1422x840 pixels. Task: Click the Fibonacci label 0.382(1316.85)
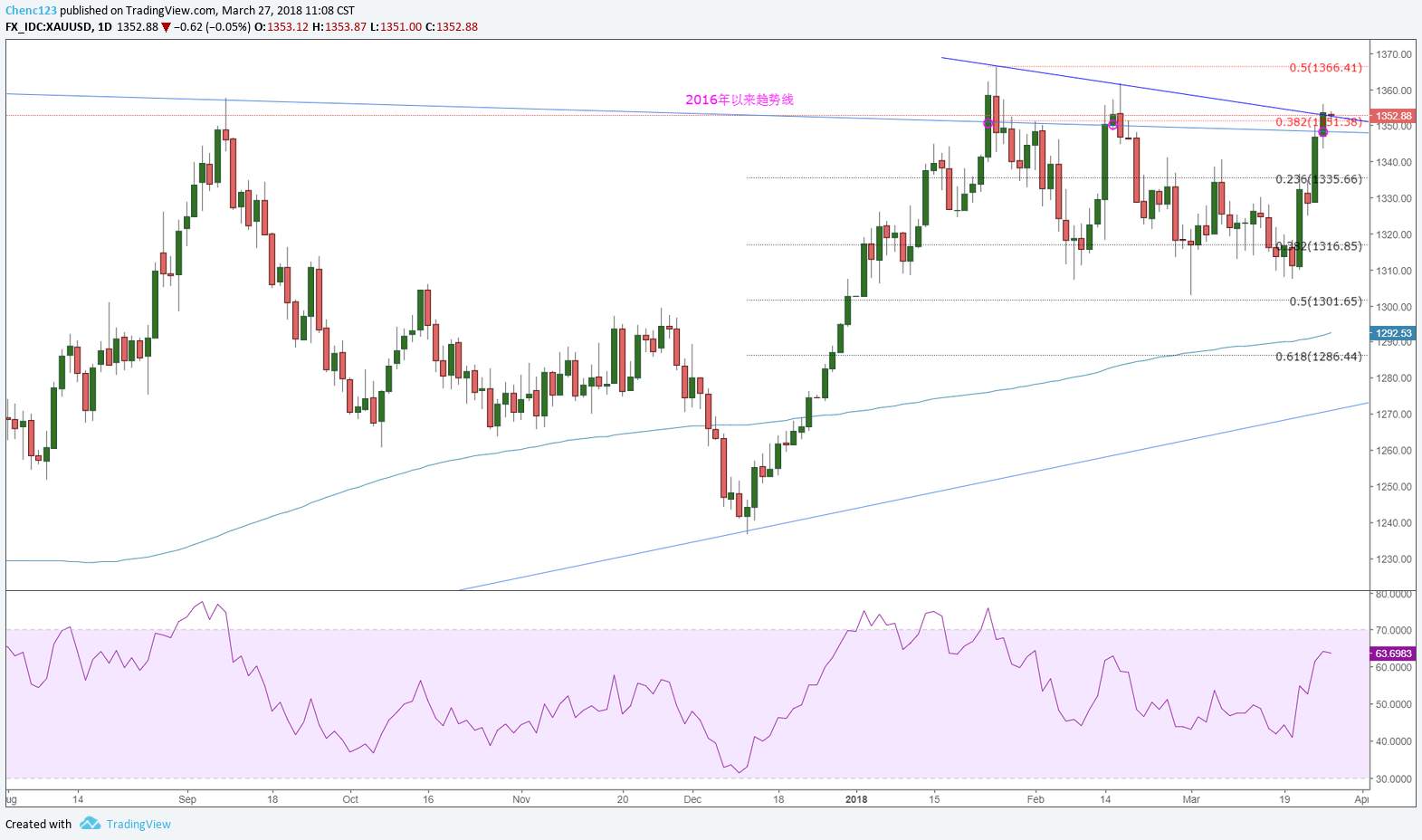click(1318, 246)
